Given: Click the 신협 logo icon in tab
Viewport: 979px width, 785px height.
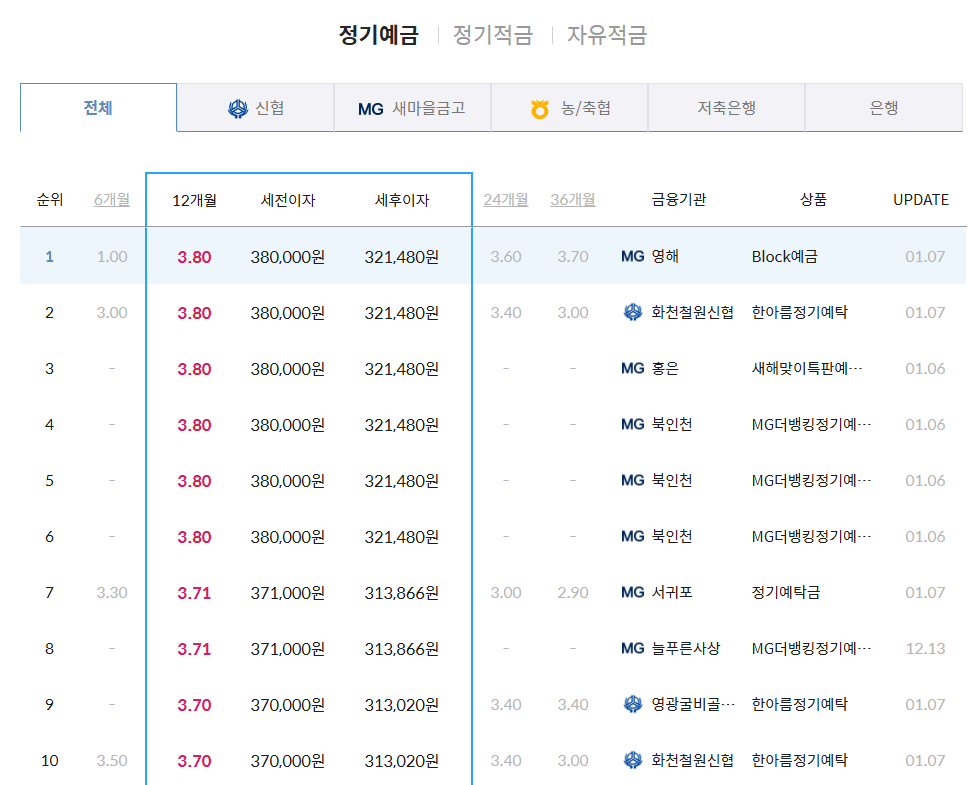Looking at the screenshot, I should point(238,109).
